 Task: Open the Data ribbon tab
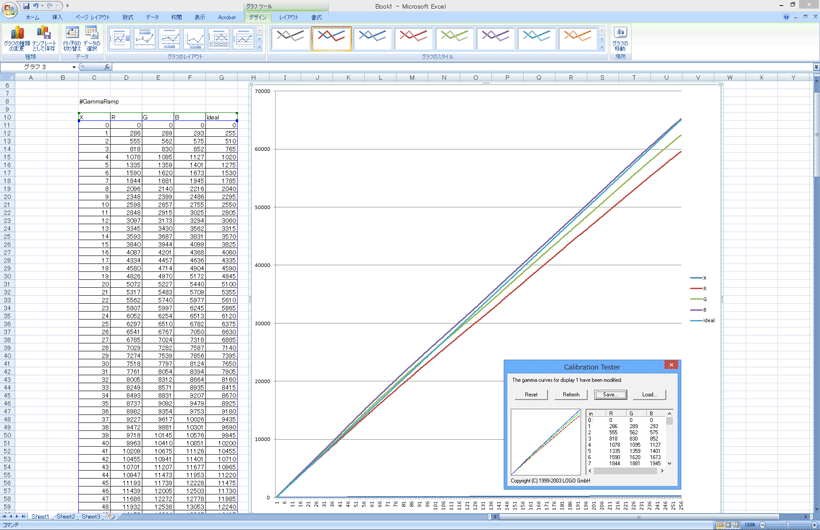[x=152, y=17]
